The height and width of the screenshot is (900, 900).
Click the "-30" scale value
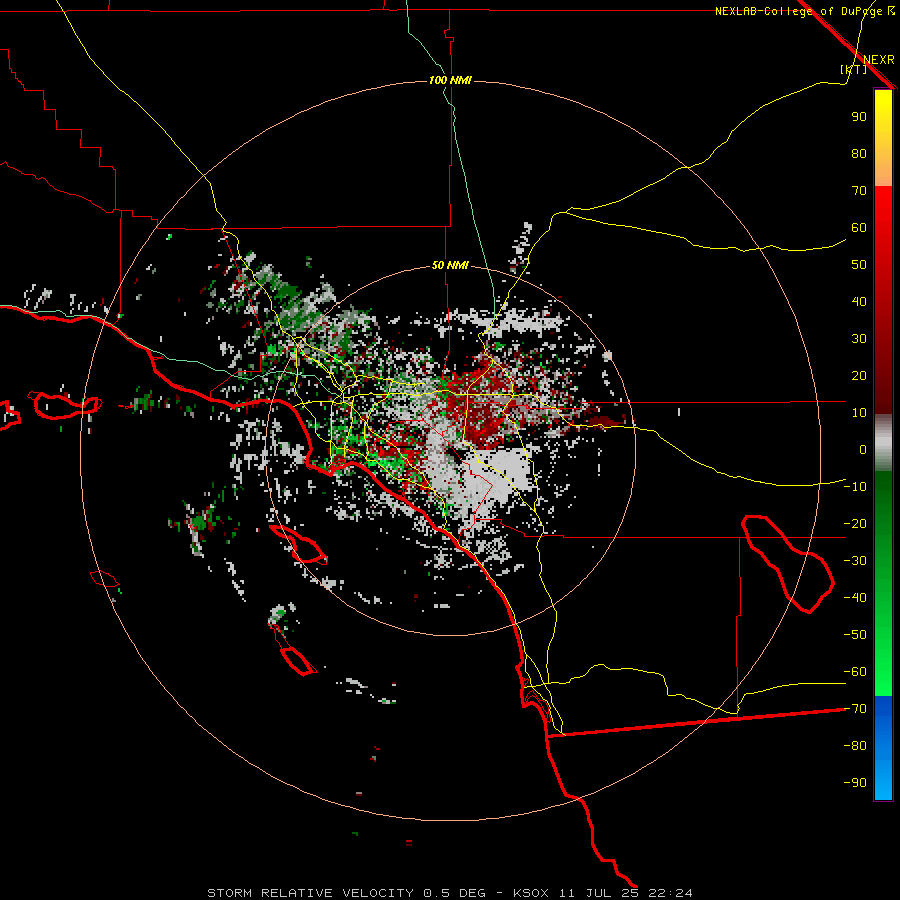tap(855, 561)
